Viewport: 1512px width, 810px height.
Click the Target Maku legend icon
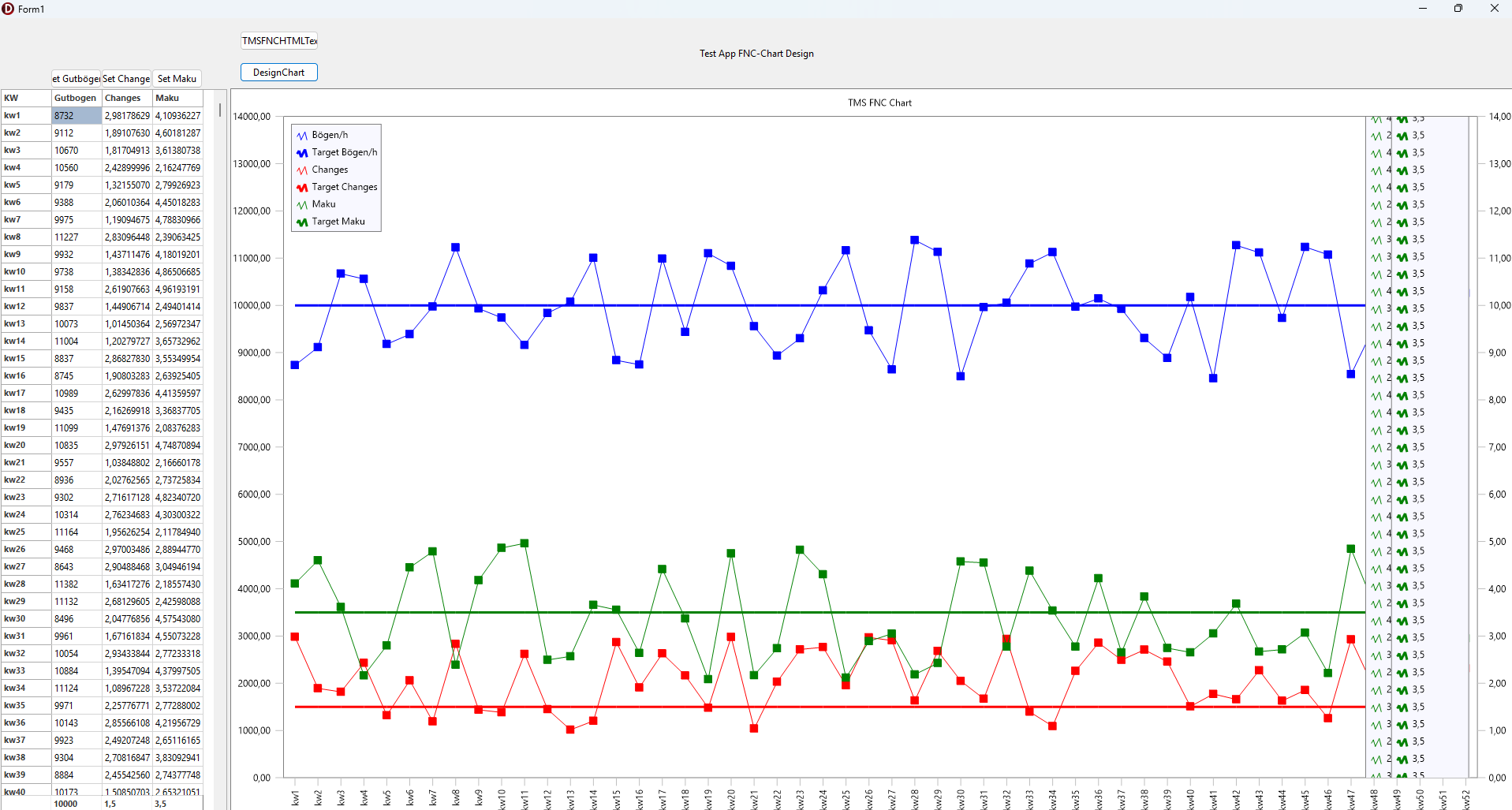click(x=302, y=222)
